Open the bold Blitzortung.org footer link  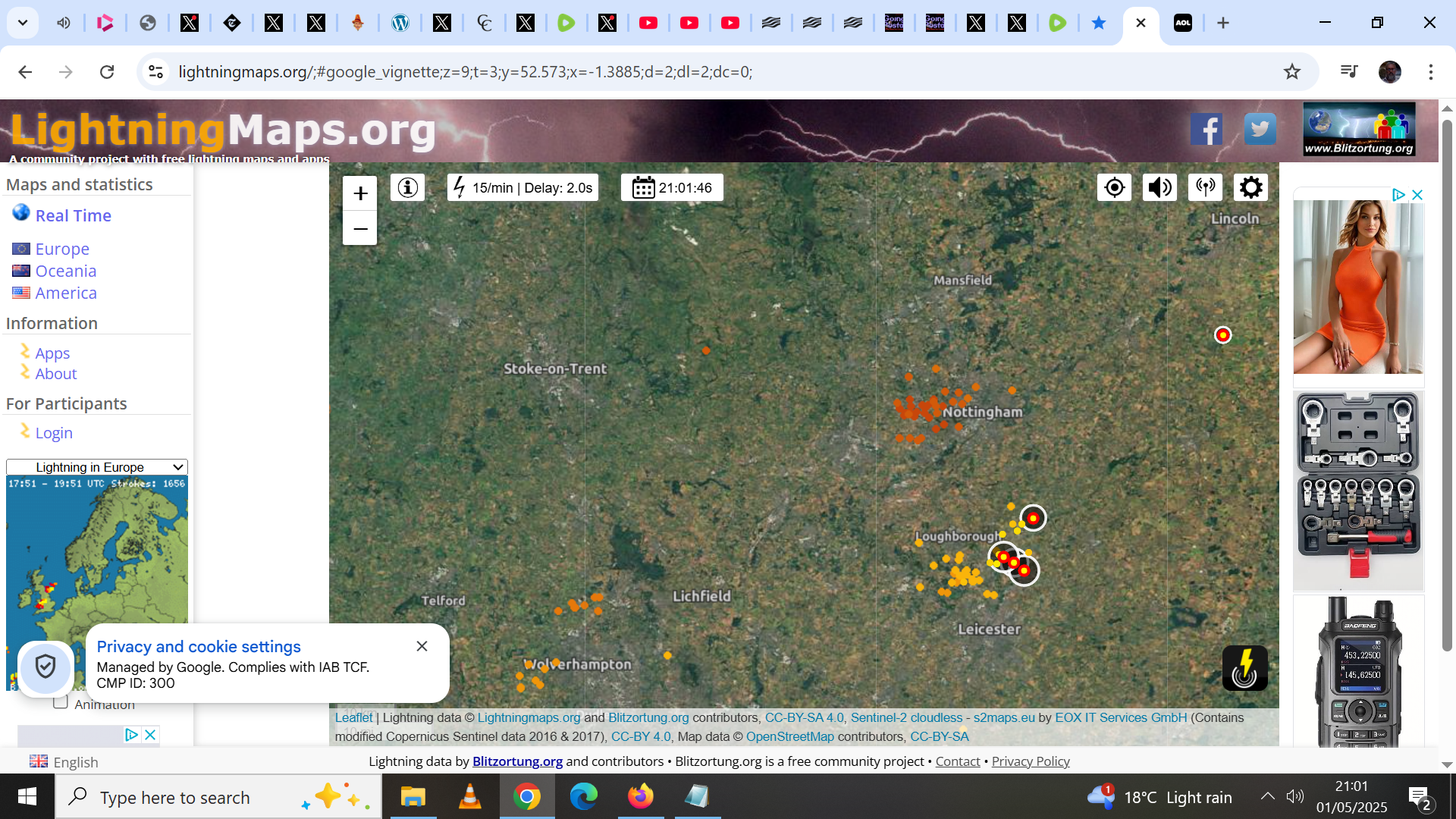coord(517,761)
